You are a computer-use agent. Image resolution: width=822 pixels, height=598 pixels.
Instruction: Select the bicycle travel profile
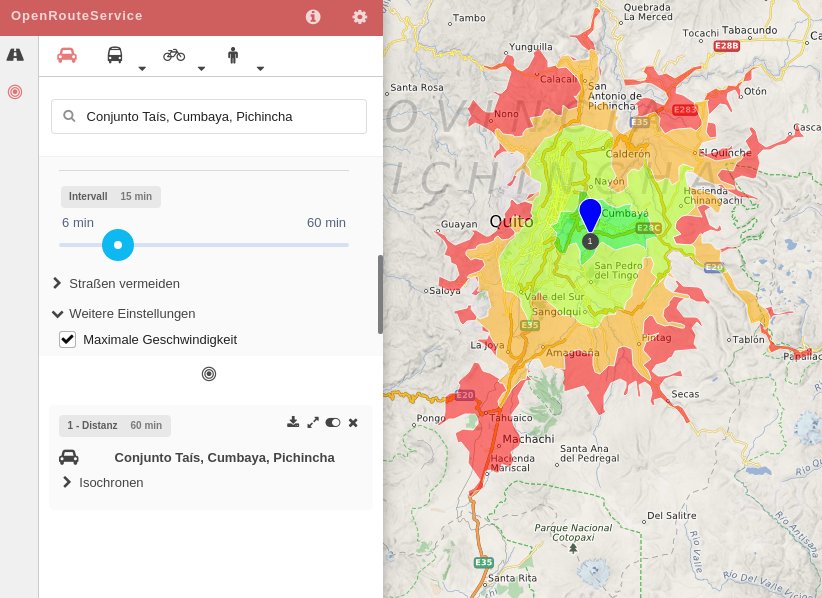click(174, 55)
